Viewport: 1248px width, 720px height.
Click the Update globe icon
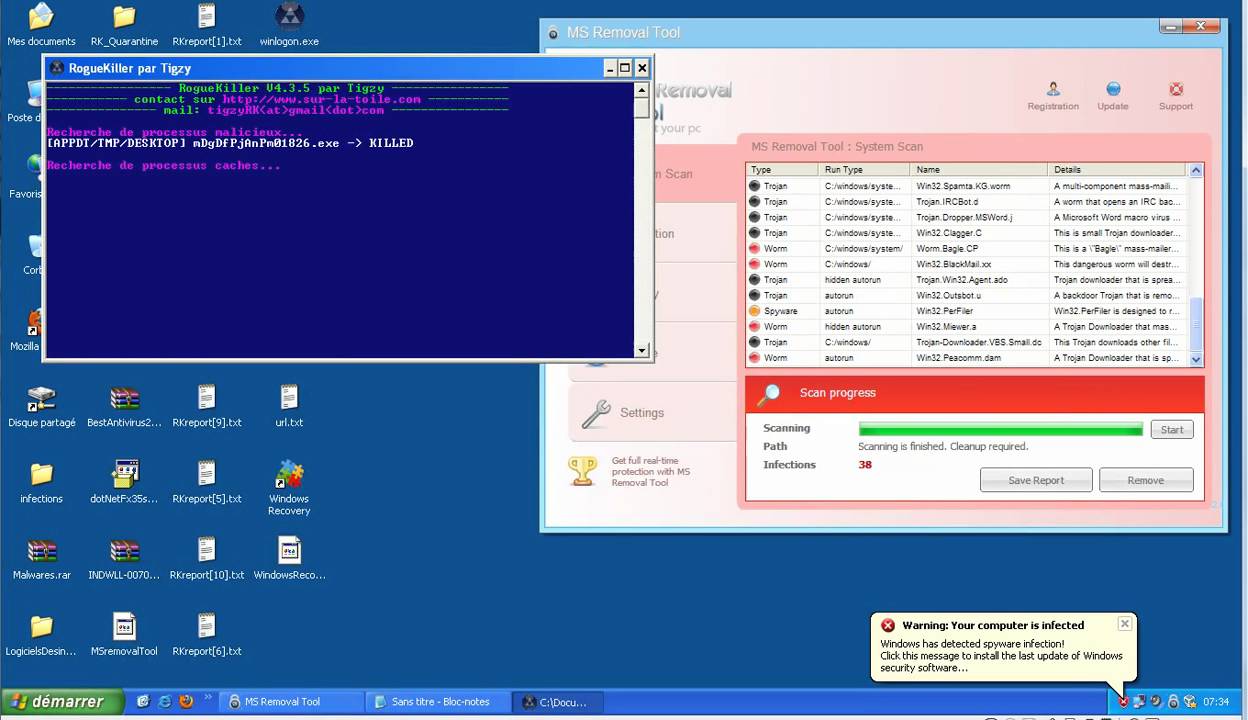click(x=1113, y=89)
